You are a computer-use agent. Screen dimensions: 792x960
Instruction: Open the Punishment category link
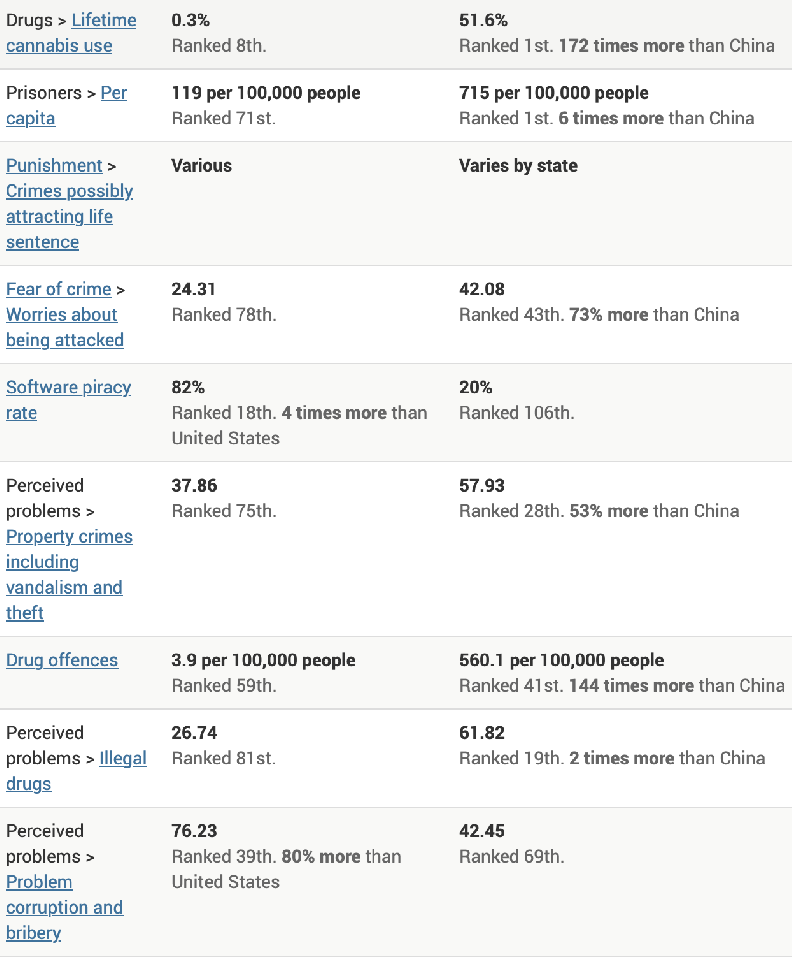tap(54, 166)
